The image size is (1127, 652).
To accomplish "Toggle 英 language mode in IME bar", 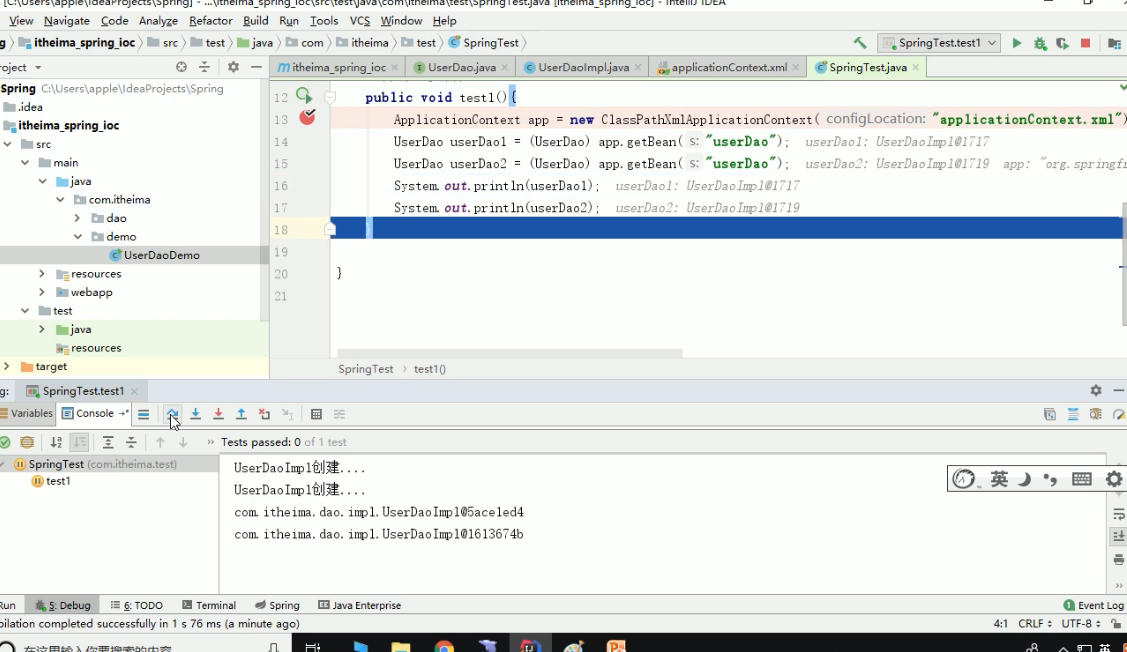I will (999, 479).
